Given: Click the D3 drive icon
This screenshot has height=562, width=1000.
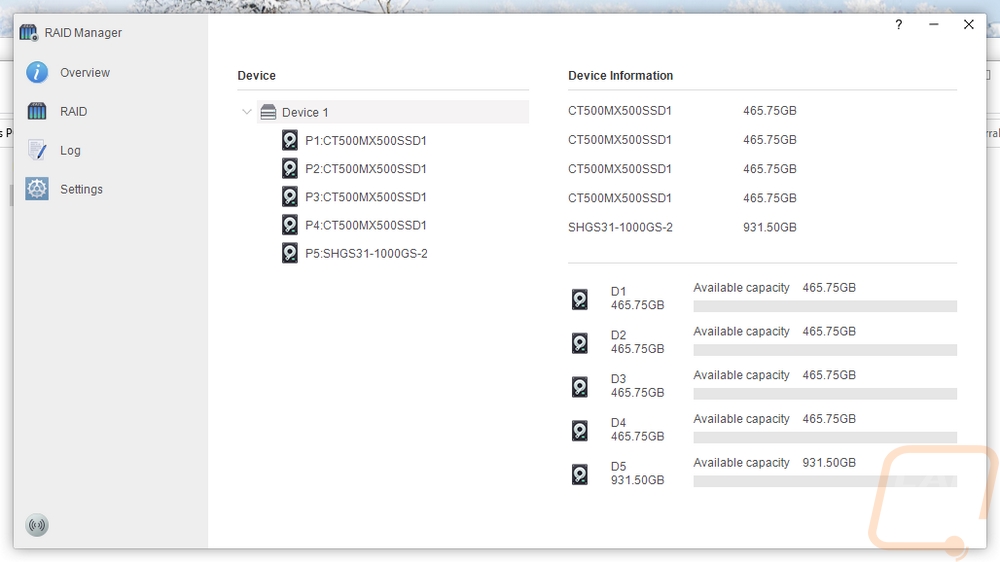Looking at the screenshot, I should tap(580, 387).
